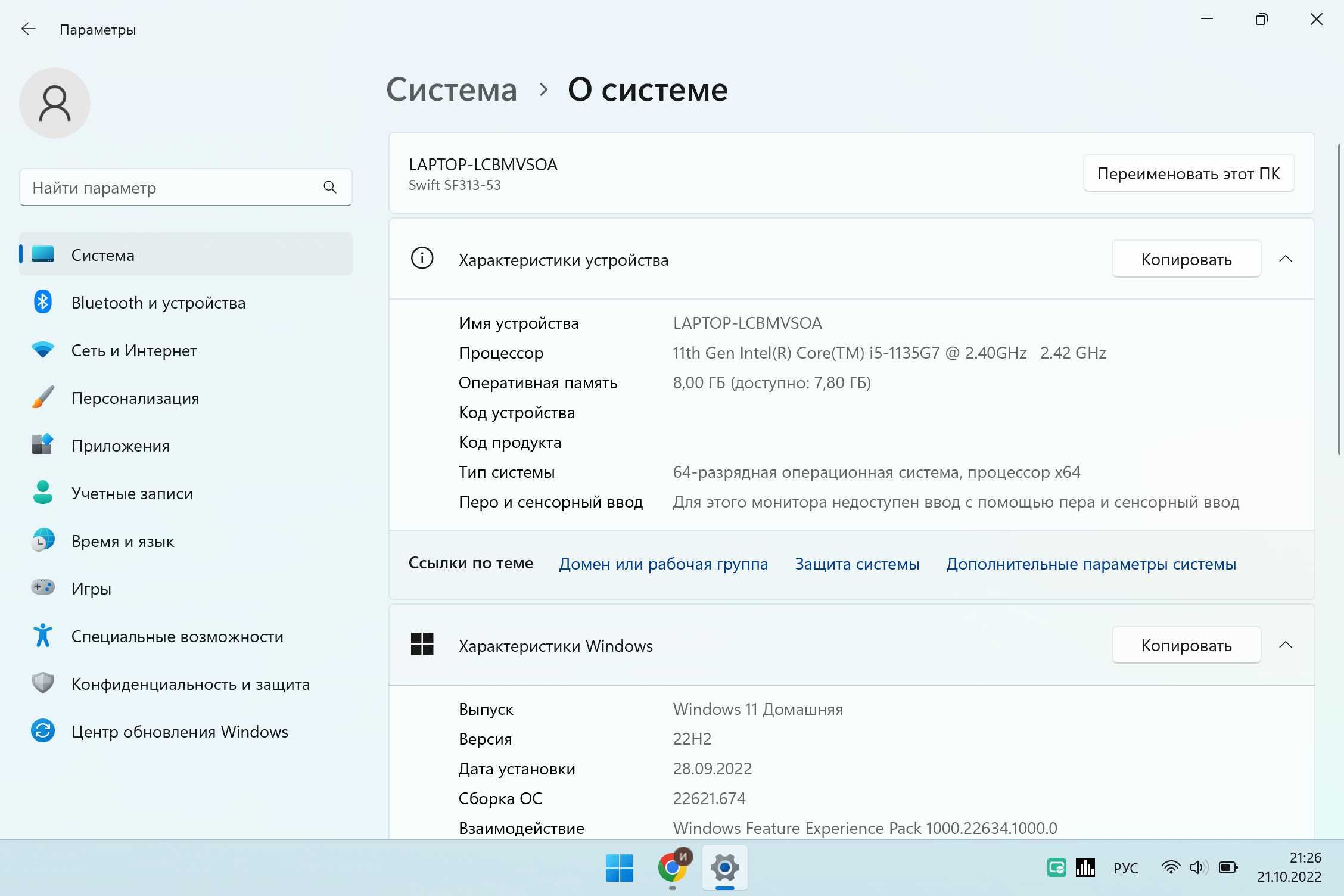
Task: Click the Settings gear on taskbar
Action: (725, 868)
